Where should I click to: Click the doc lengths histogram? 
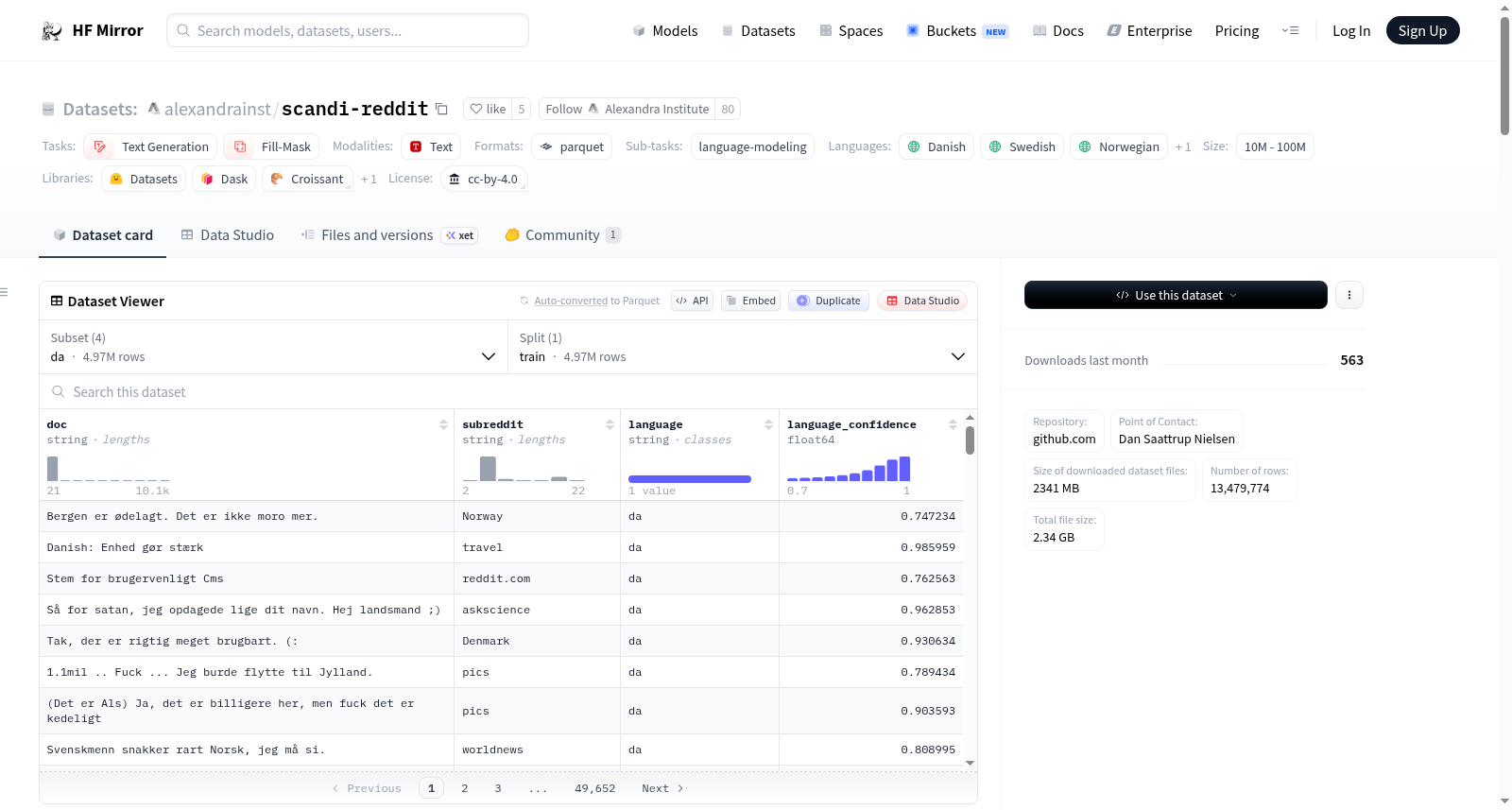(109, 469)
